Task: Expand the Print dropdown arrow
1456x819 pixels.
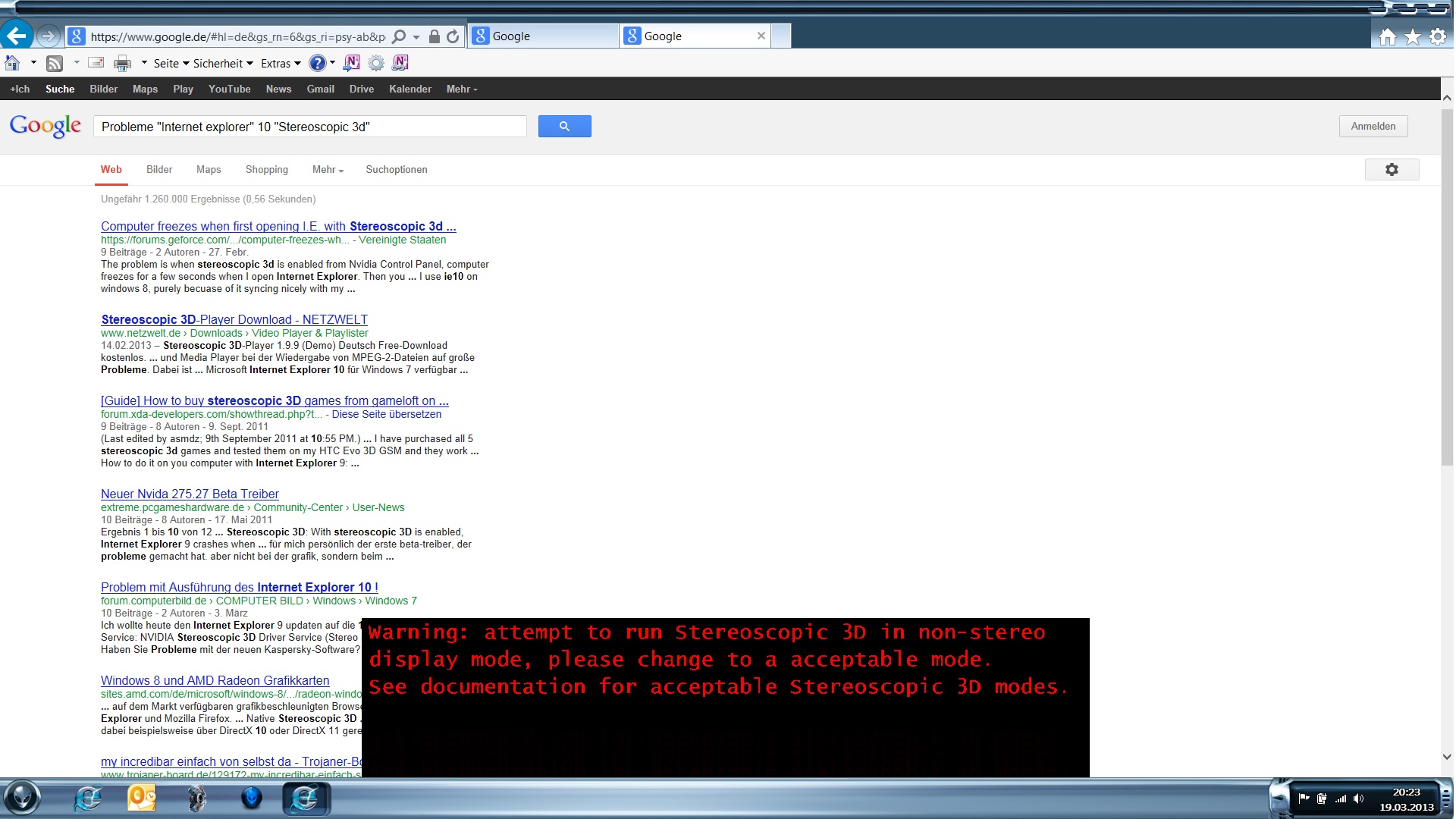Action: pyautogui.click(x=144, y=63)
